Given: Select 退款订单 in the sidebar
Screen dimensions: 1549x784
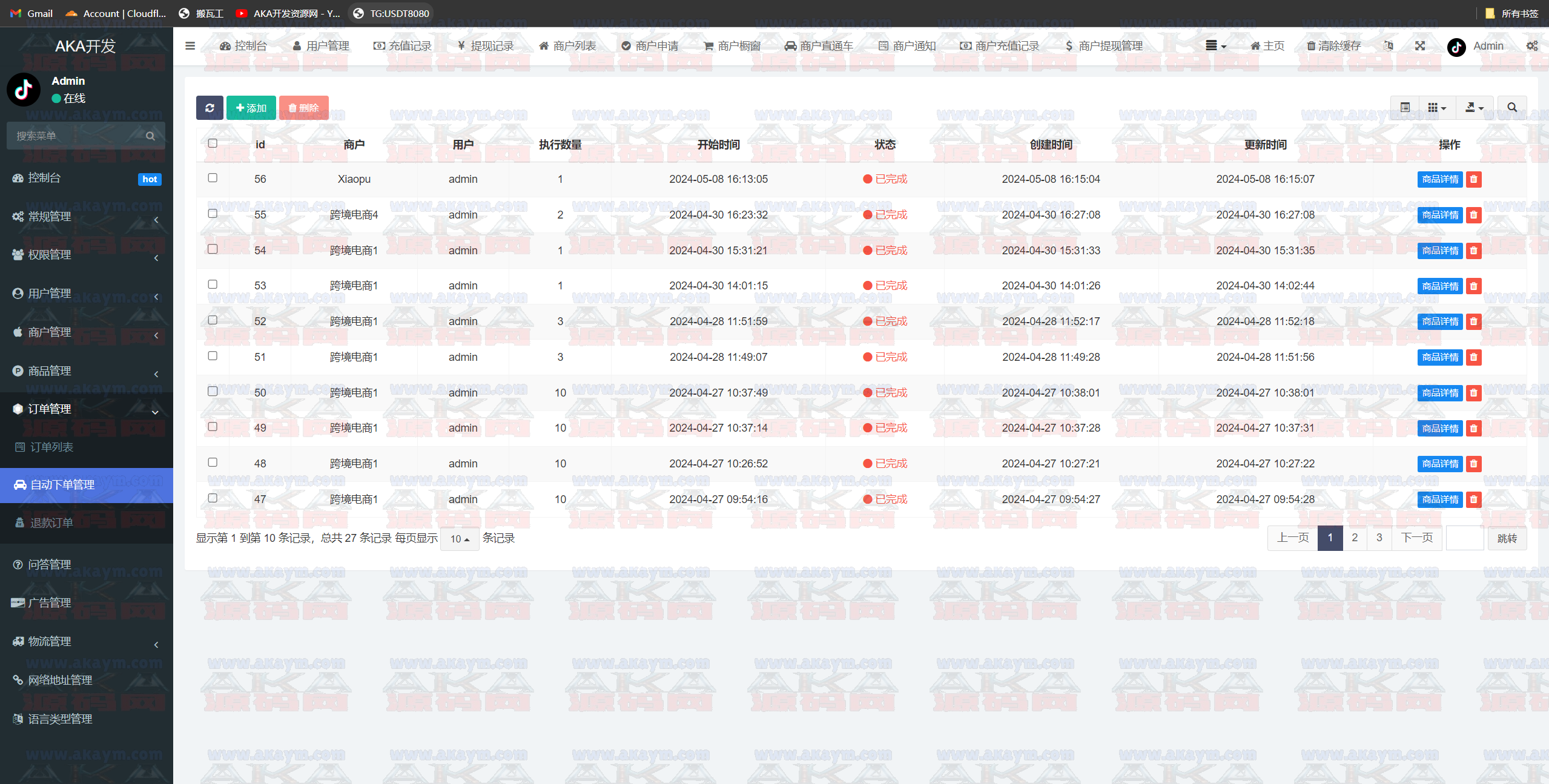Looking at the screenshot, I should point(51,522).
